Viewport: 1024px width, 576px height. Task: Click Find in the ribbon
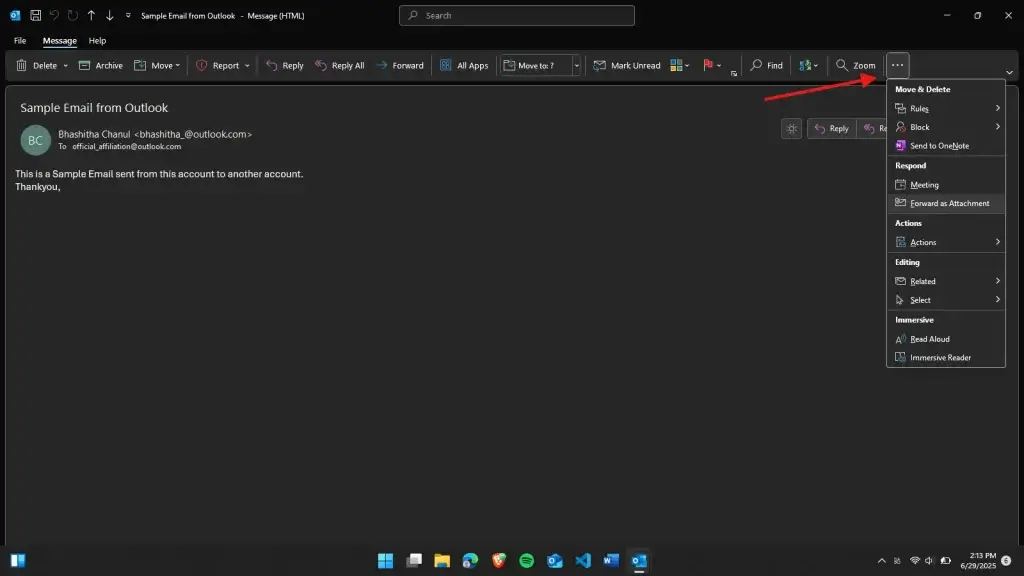[x=767, y=65]
